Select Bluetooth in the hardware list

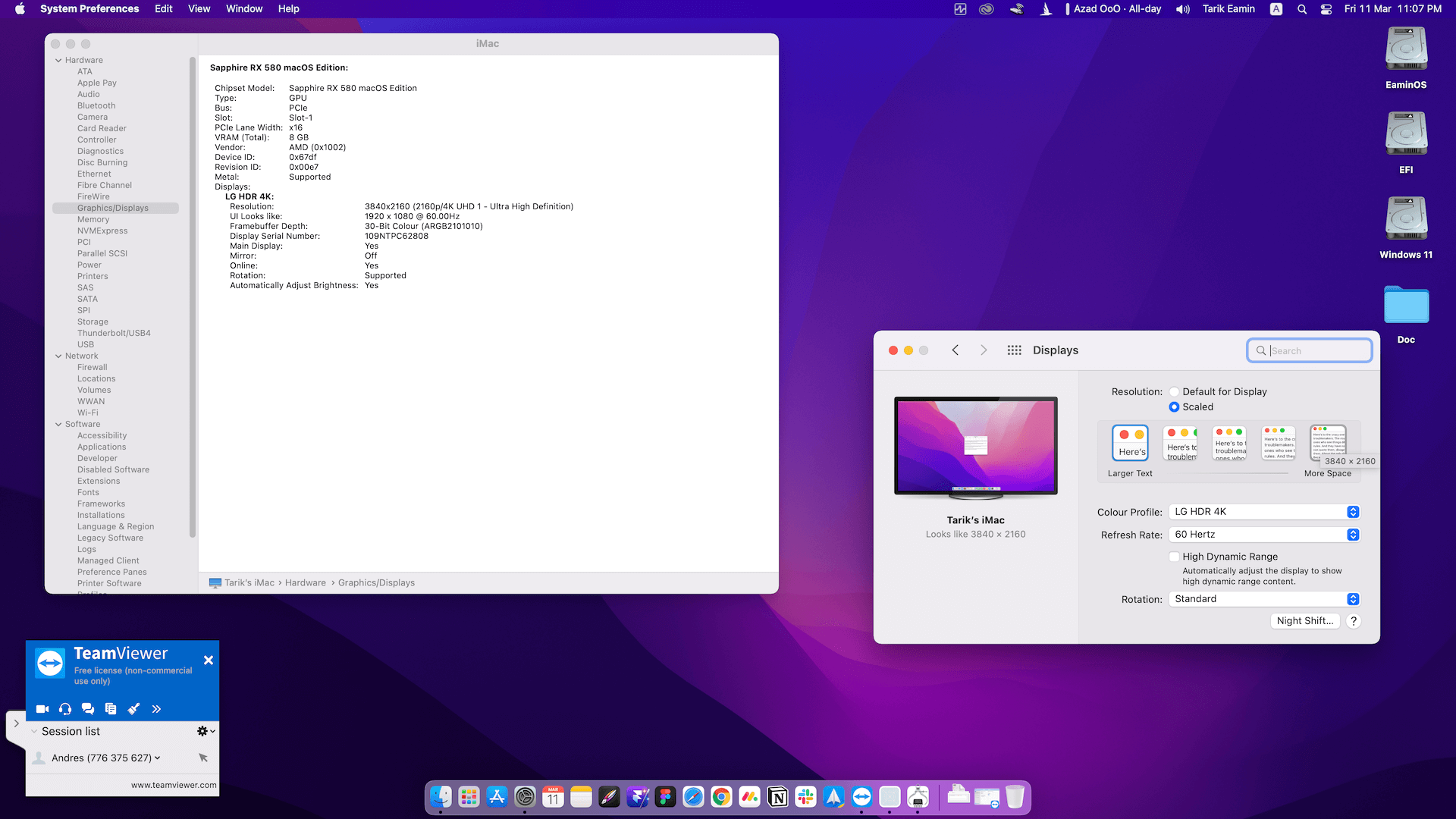click(x=96, y=105)
